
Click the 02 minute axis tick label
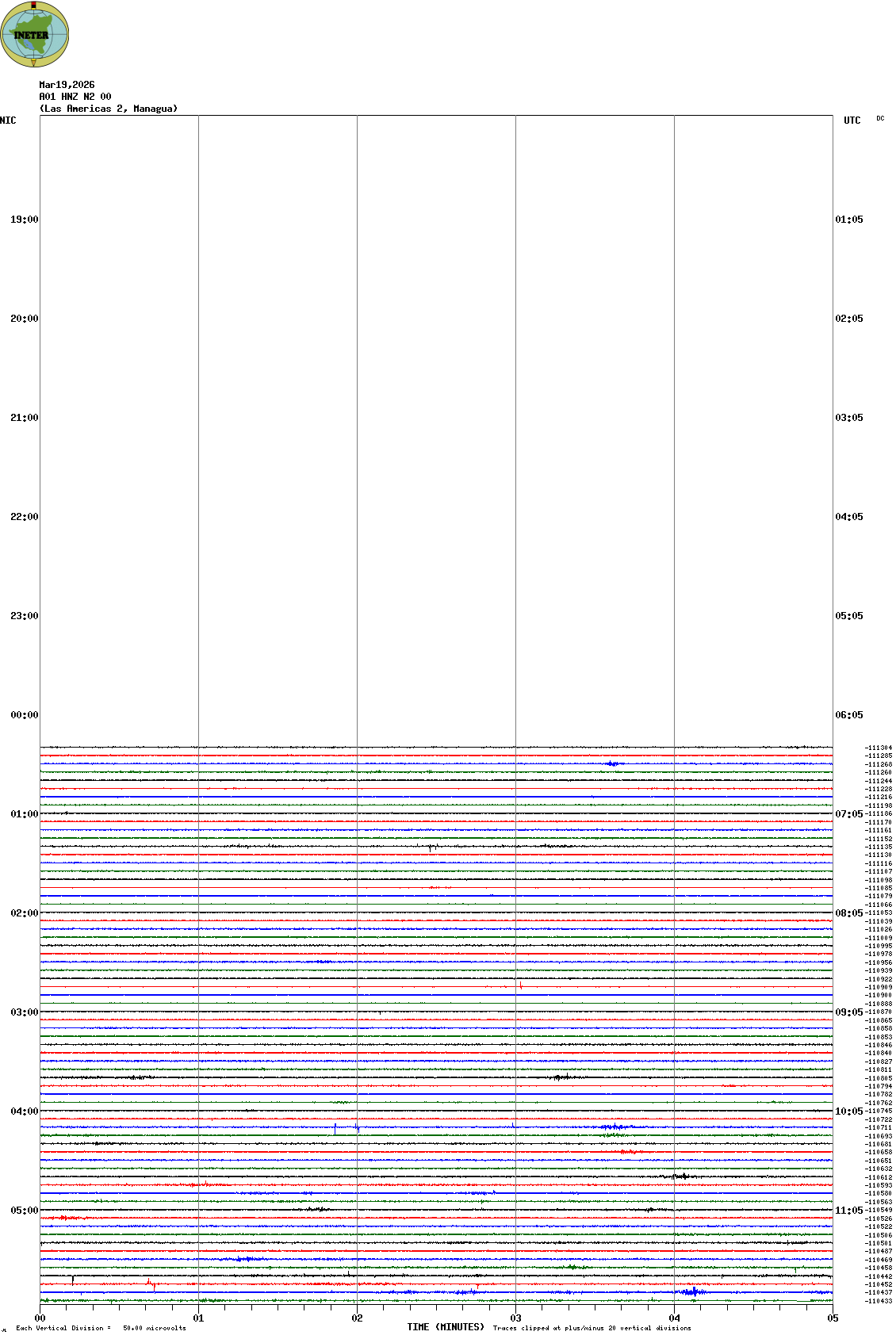tap(358, 1318)
